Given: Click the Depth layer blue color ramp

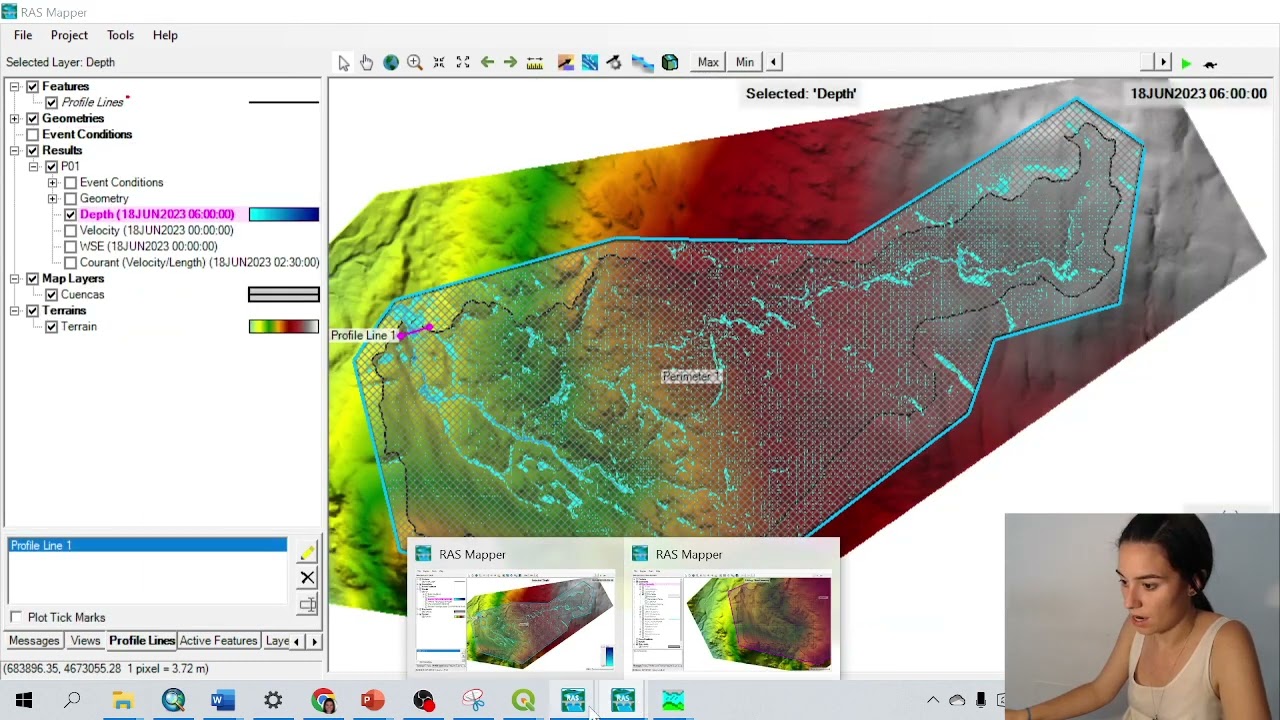Looking at the screenshot, I should click(x=284, y=214).
